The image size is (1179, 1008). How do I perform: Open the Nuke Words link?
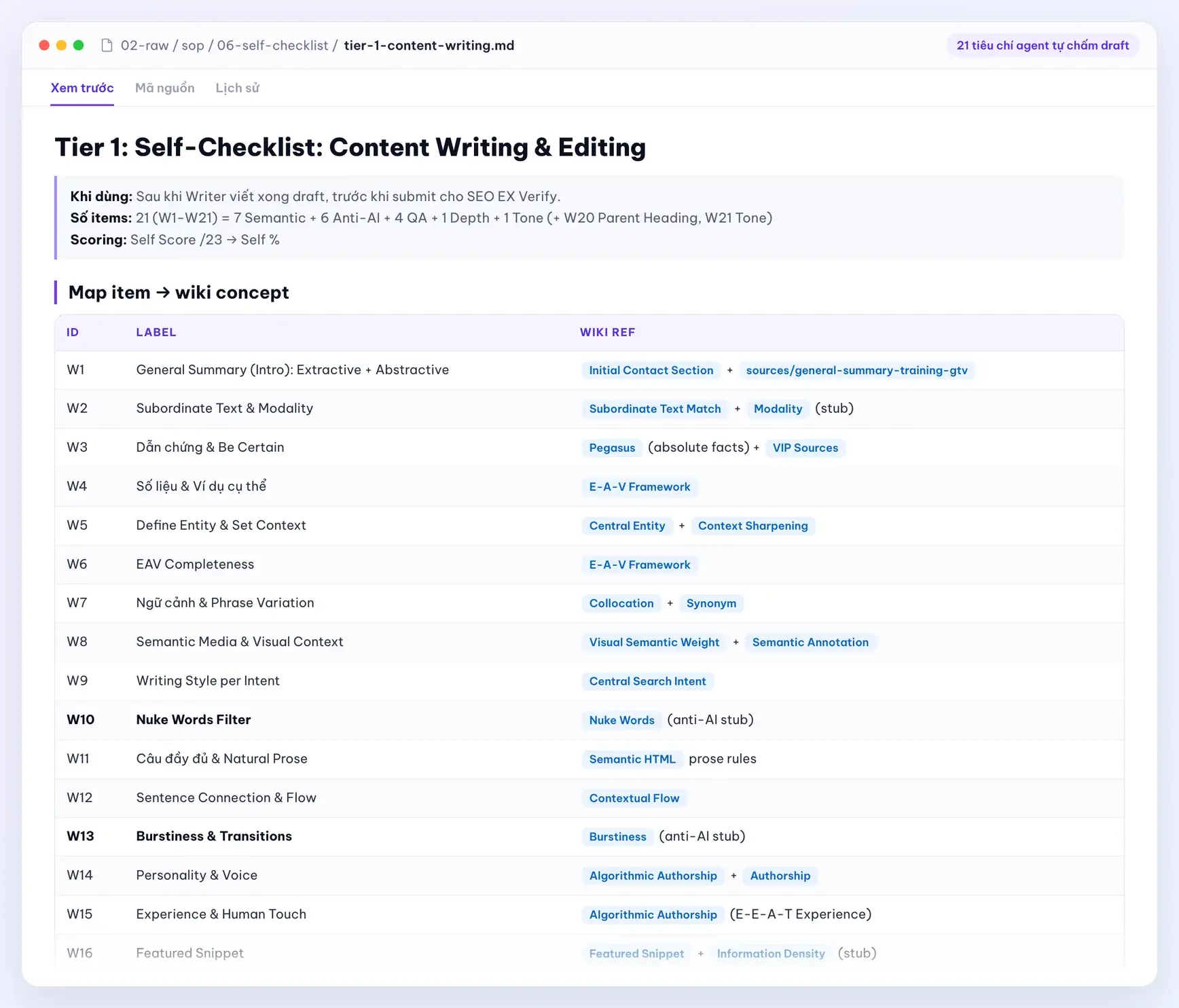point(621,720)
